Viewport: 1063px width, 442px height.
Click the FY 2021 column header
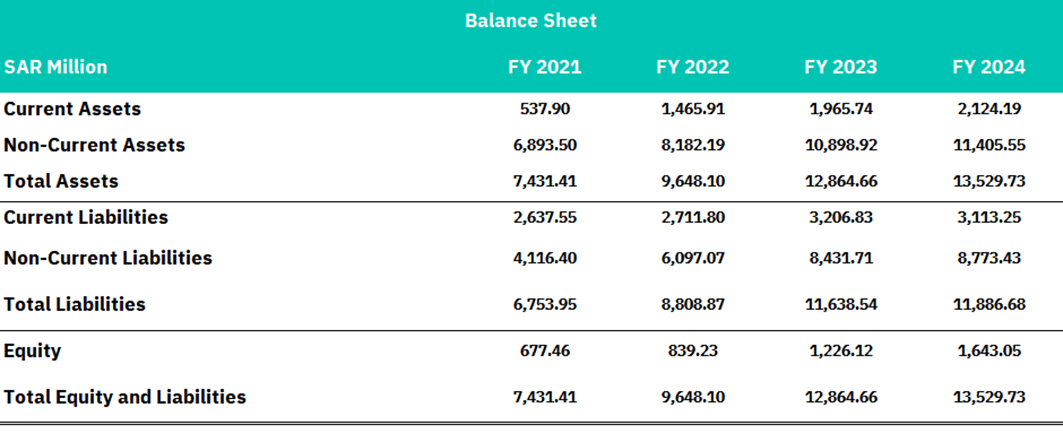pos(545,67)
